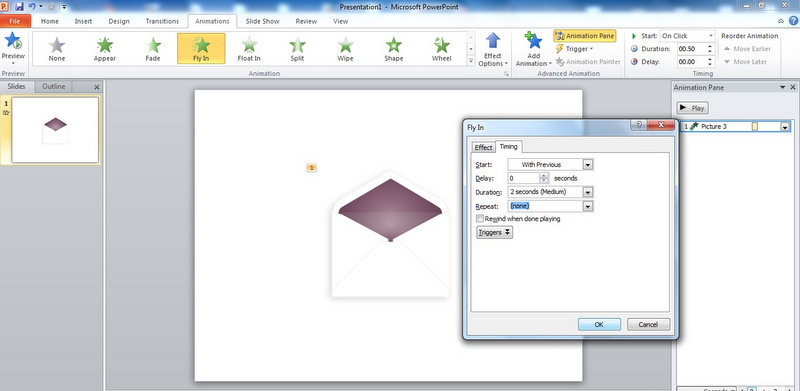Screen dimensions: 800x391
Task: Select the Timing tab in dialog
Action: (508, 146)
